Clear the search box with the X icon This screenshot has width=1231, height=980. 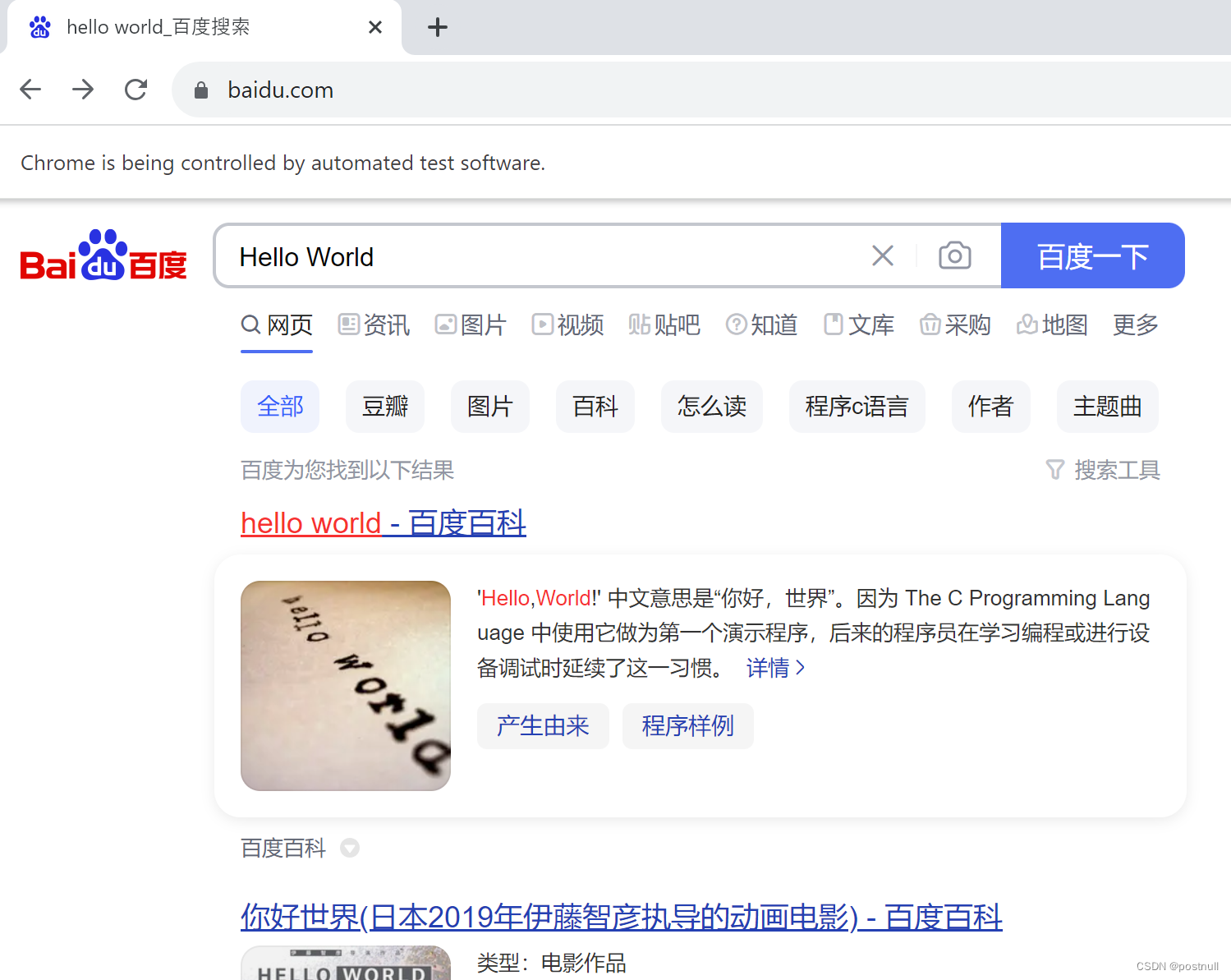(x=883, y=255)
